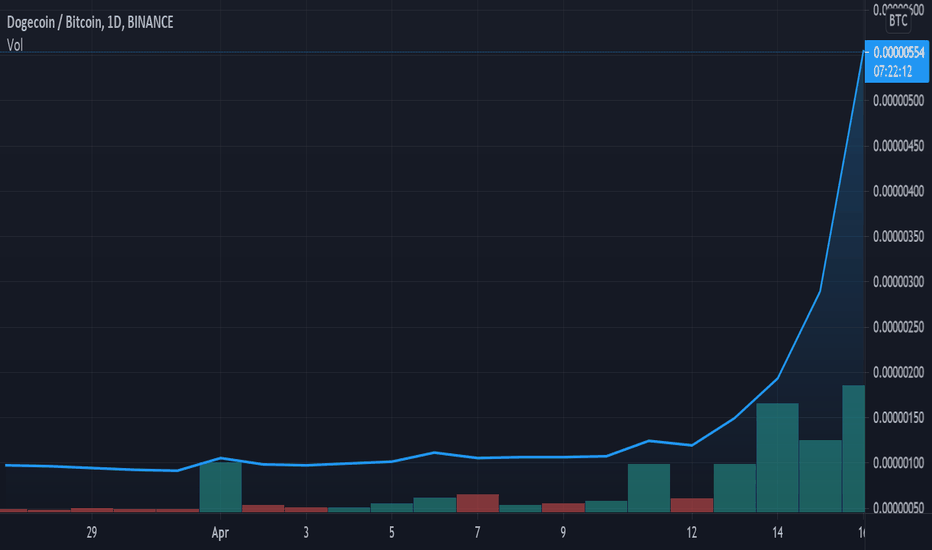Click the 0.00000100 price axis label
The height and width of the screenshot is (550, 932).
pos(899,463)
